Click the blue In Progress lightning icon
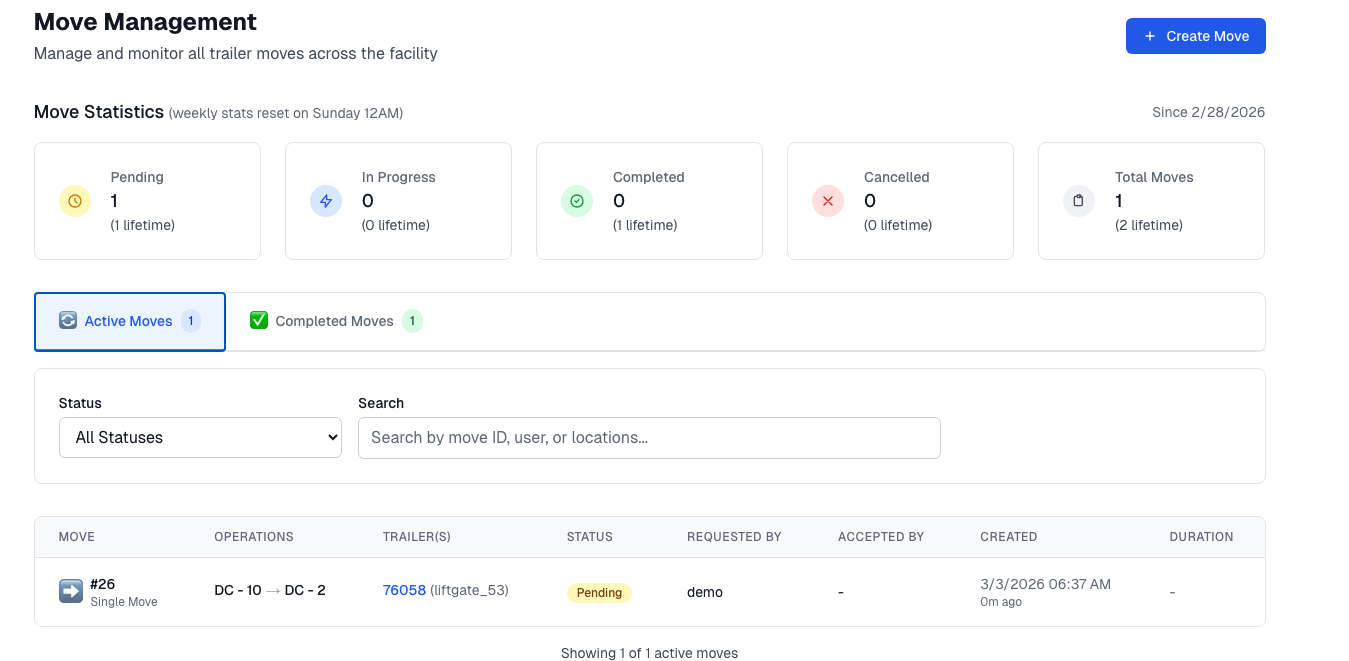Viewport: 1349px width, 661px height. [326, 201]
